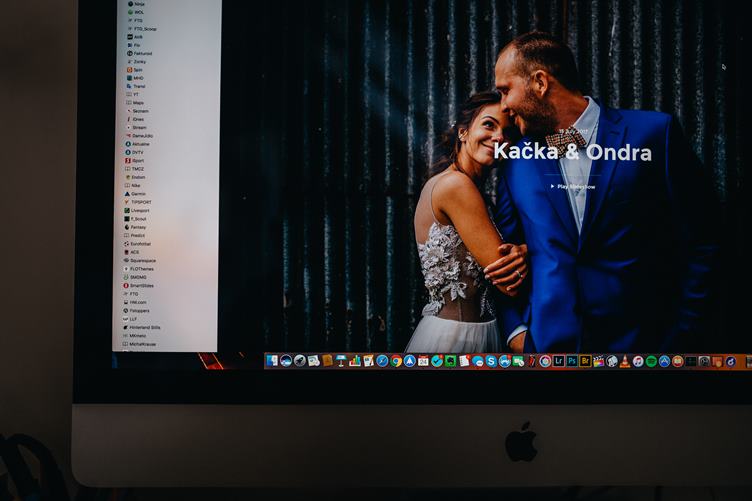
Task: Open VLC media player in Dock
Action: pyautogui.click(x=625, y=361)
